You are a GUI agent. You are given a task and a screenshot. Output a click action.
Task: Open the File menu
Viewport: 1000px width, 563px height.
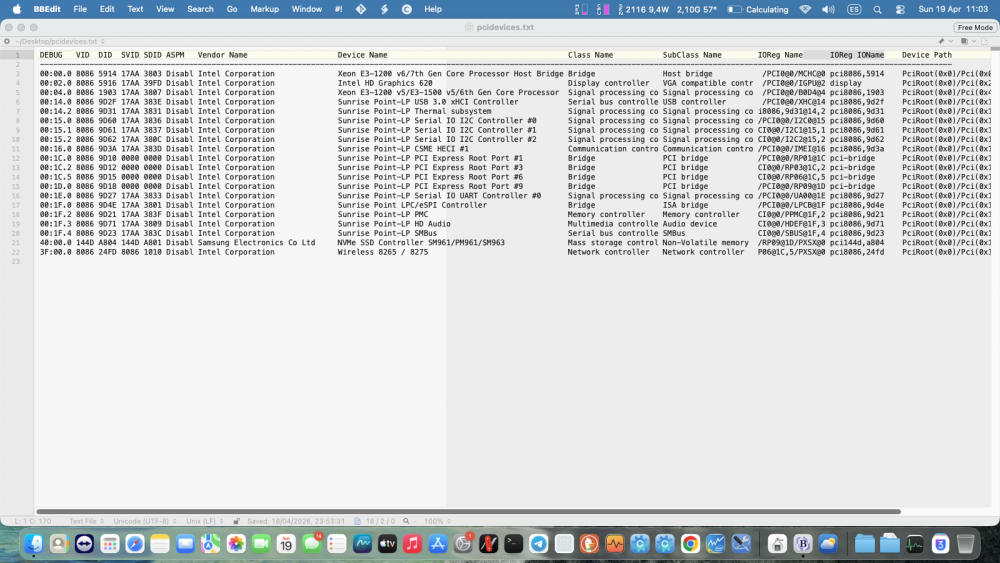[80, 9]
